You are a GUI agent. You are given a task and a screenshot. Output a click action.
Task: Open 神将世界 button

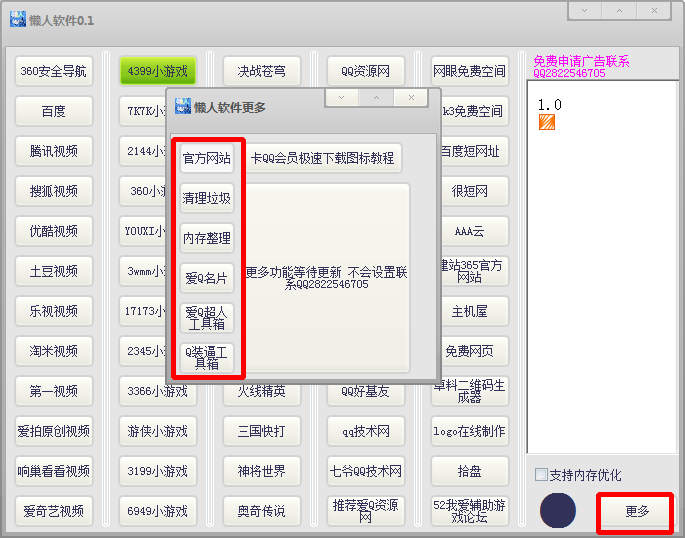coord(262,471)
